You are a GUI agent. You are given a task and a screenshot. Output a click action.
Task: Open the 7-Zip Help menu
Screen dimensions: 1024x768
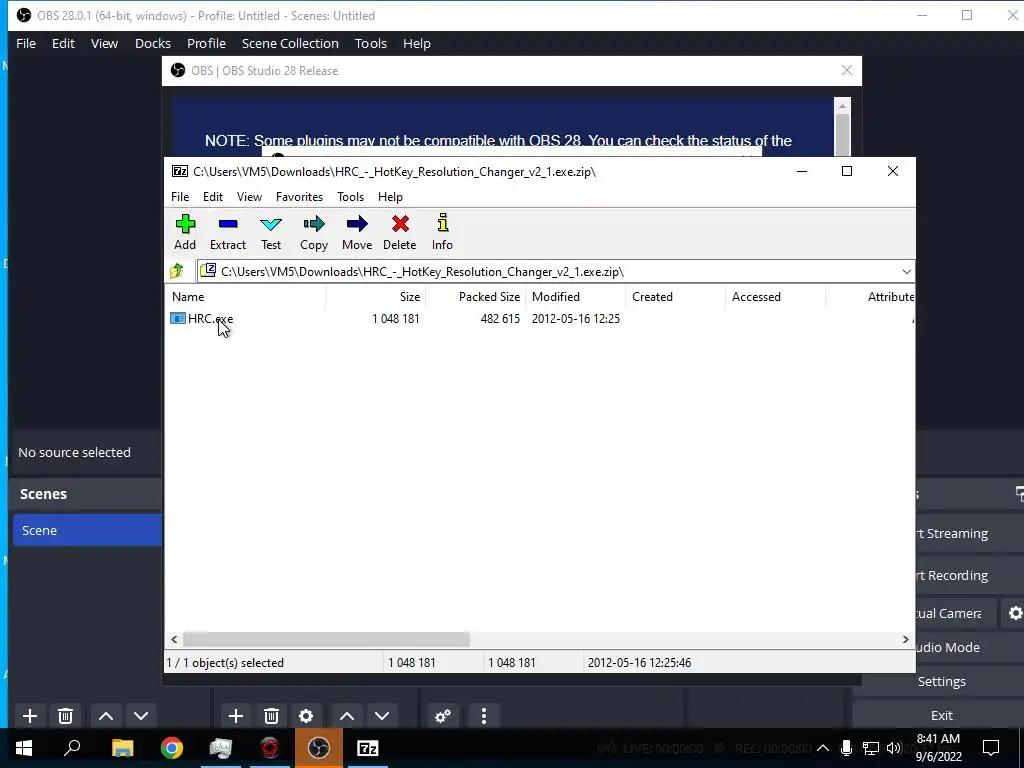click(x=390, y=197)
